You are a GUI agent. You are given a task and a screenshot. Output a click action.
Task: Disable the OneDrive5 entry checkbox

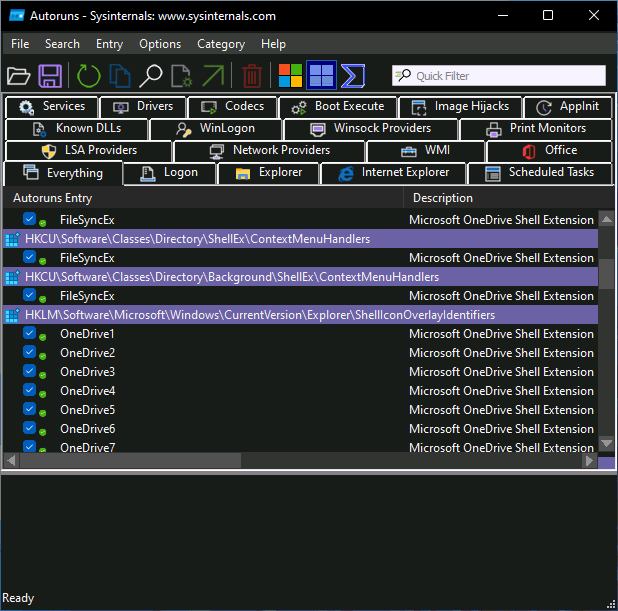pyautogui.click(x=29, y=408)
